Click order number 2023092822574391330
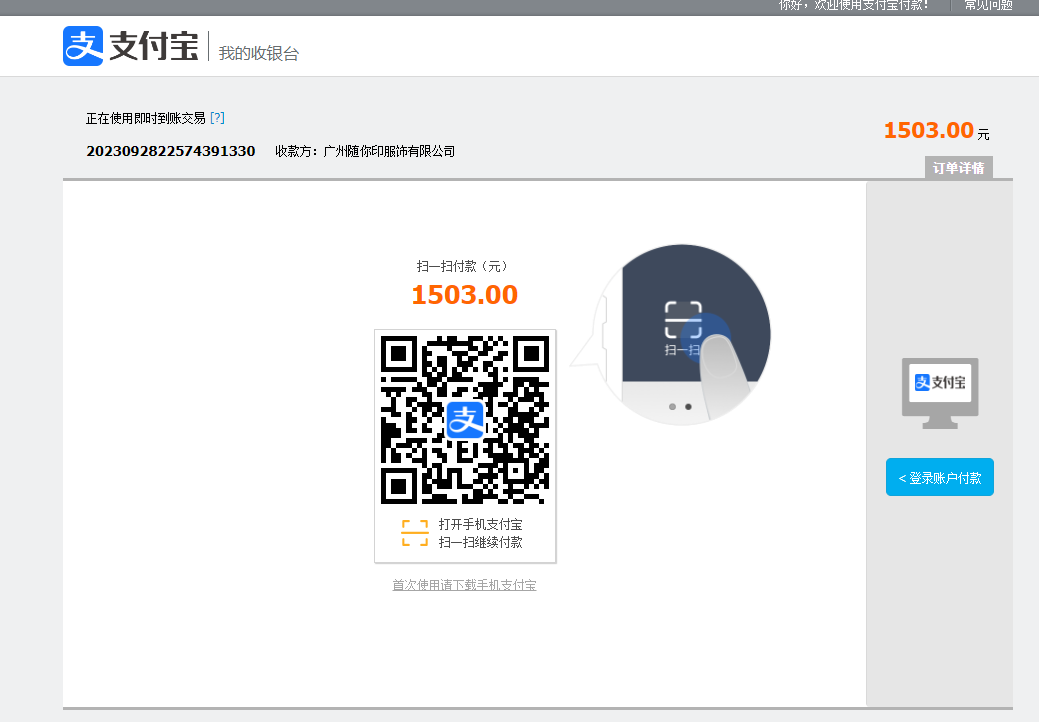Screen dimensions: 1039x722 tap(171, 151)
